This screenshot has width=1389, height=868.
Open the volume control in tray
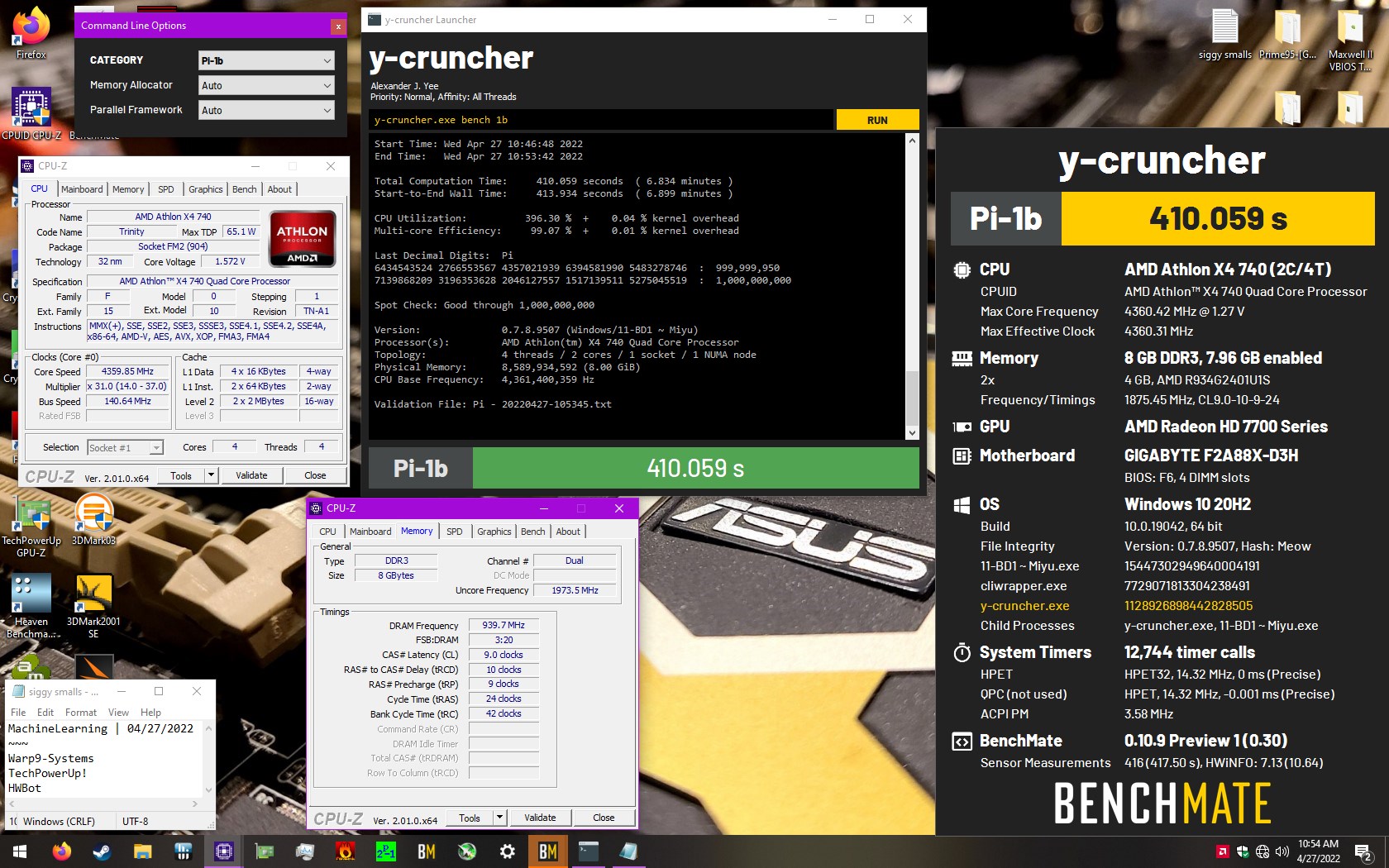click(1282, 851)
